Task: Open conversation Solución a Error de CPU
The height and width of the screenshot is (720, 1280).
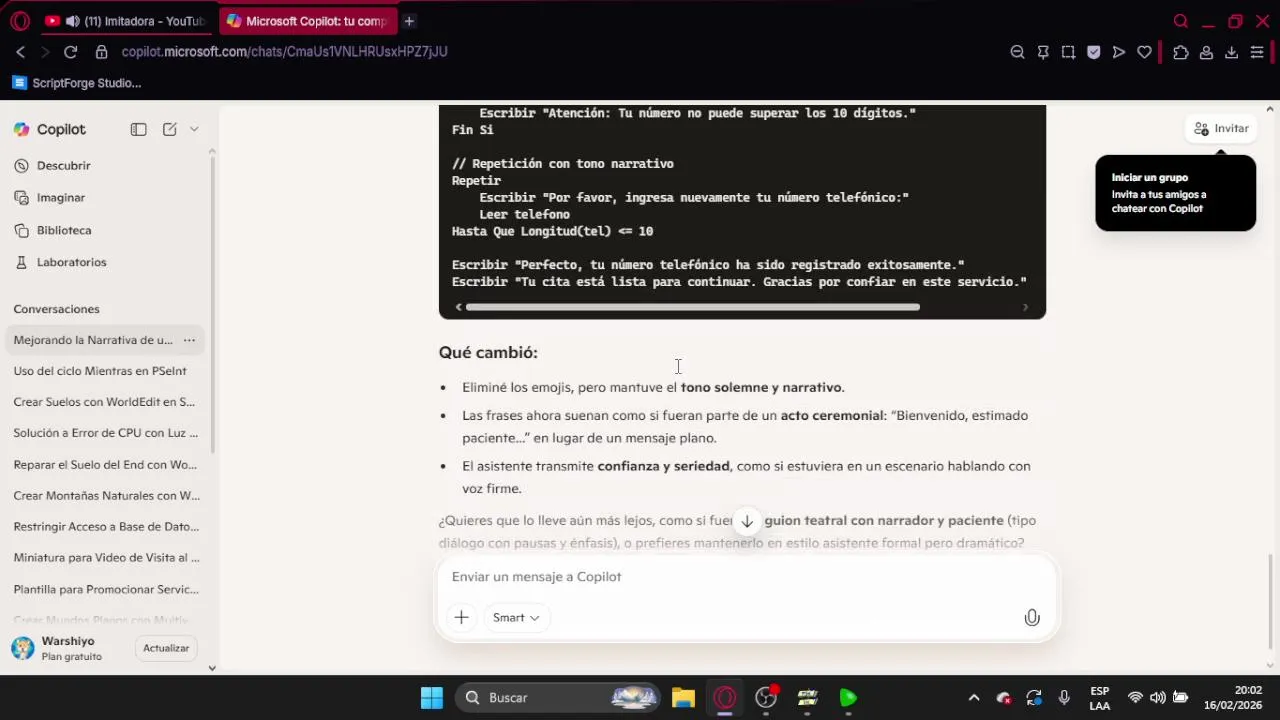Action: 106,433
